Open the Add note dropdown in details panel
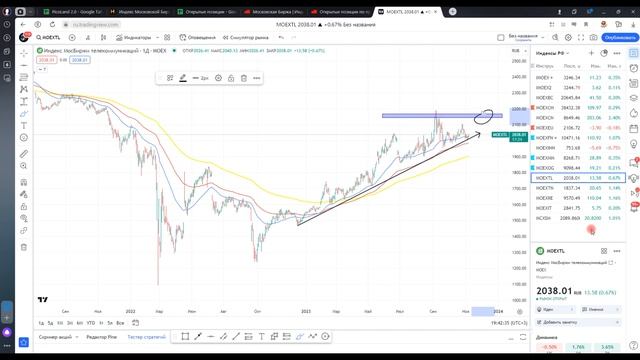The width and height of the screenshot is (640, 360). [x=578, y=322]
